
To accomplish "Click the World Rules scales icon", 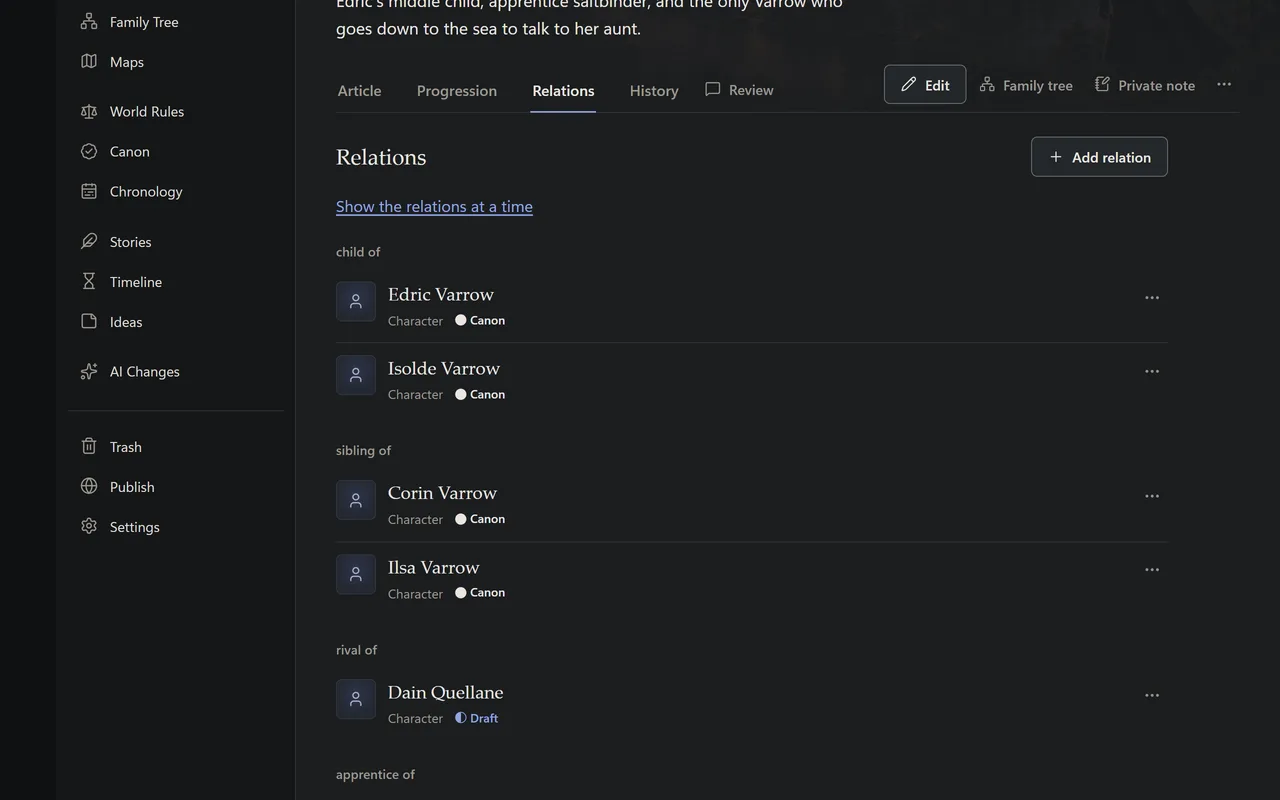I will [x=89, y=111].
